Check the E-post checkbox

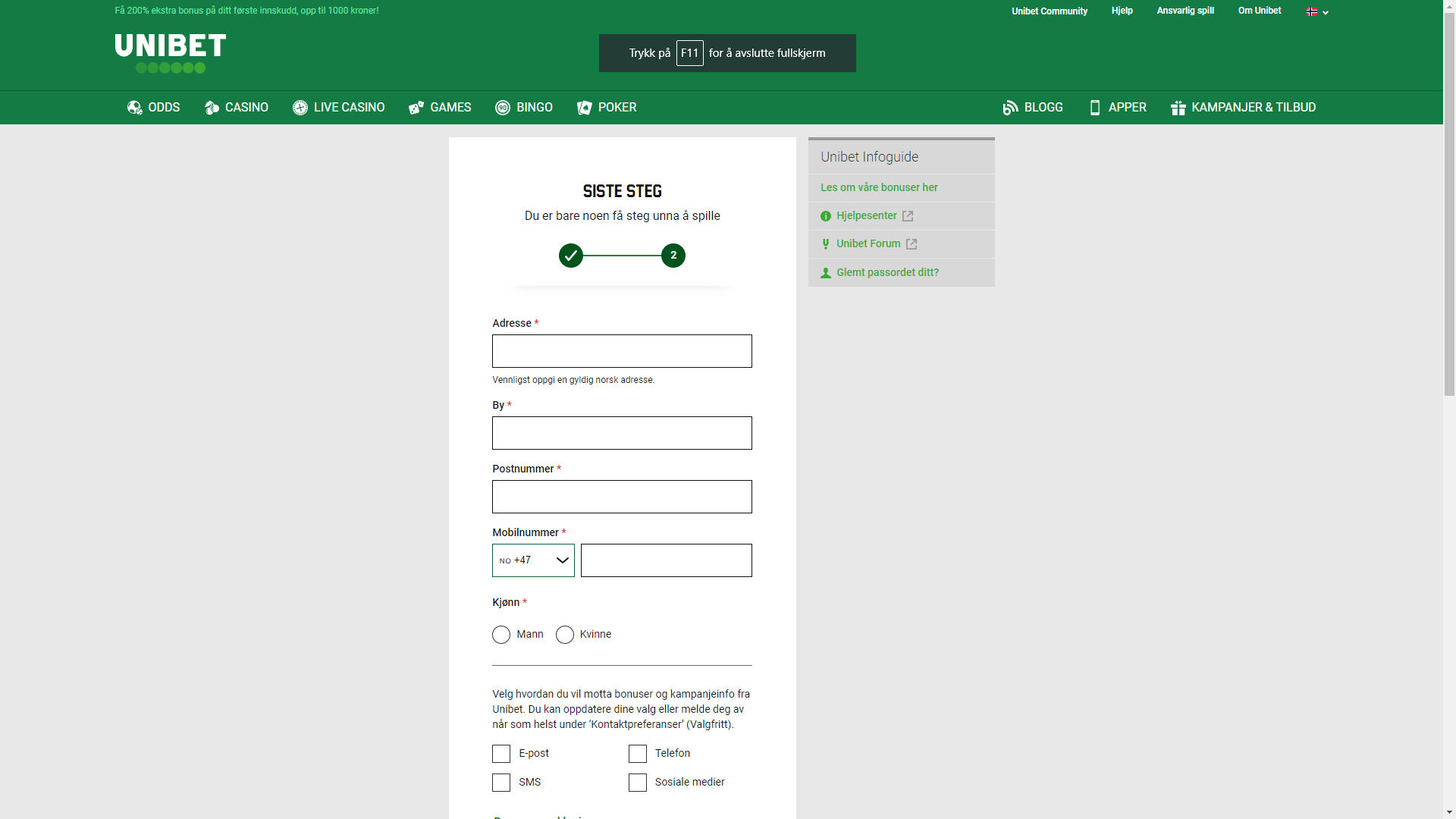click(x=501, y=754)
